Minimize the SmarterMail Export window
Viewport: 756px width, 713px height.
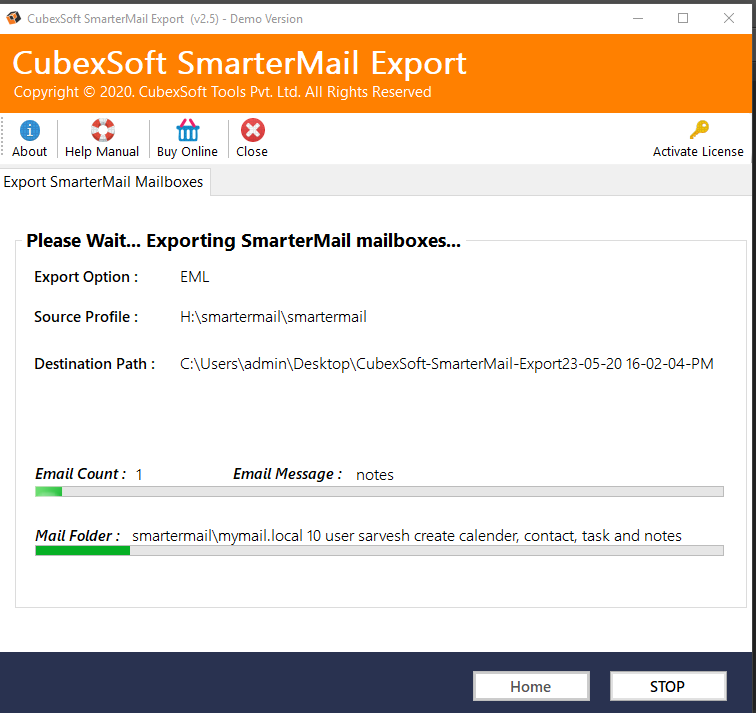click(638, 18)
